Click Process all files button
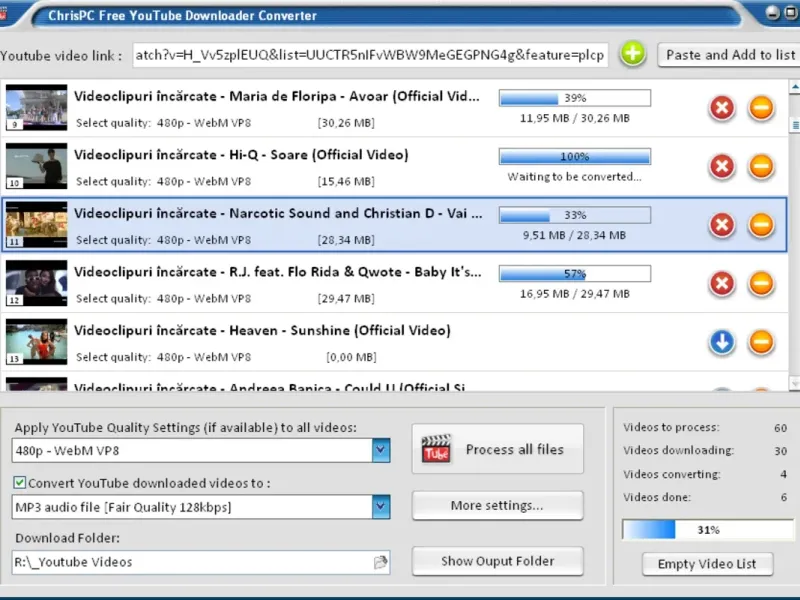Screen dimensions: 800x600 497,449
